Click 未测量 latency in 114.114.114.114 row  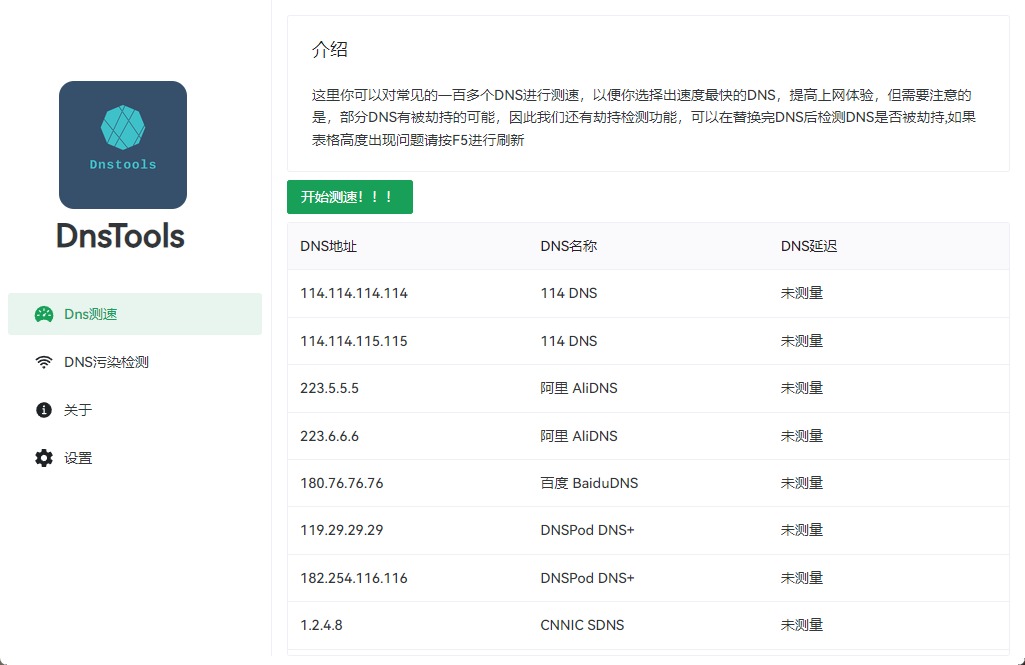(x=801, y=294)
